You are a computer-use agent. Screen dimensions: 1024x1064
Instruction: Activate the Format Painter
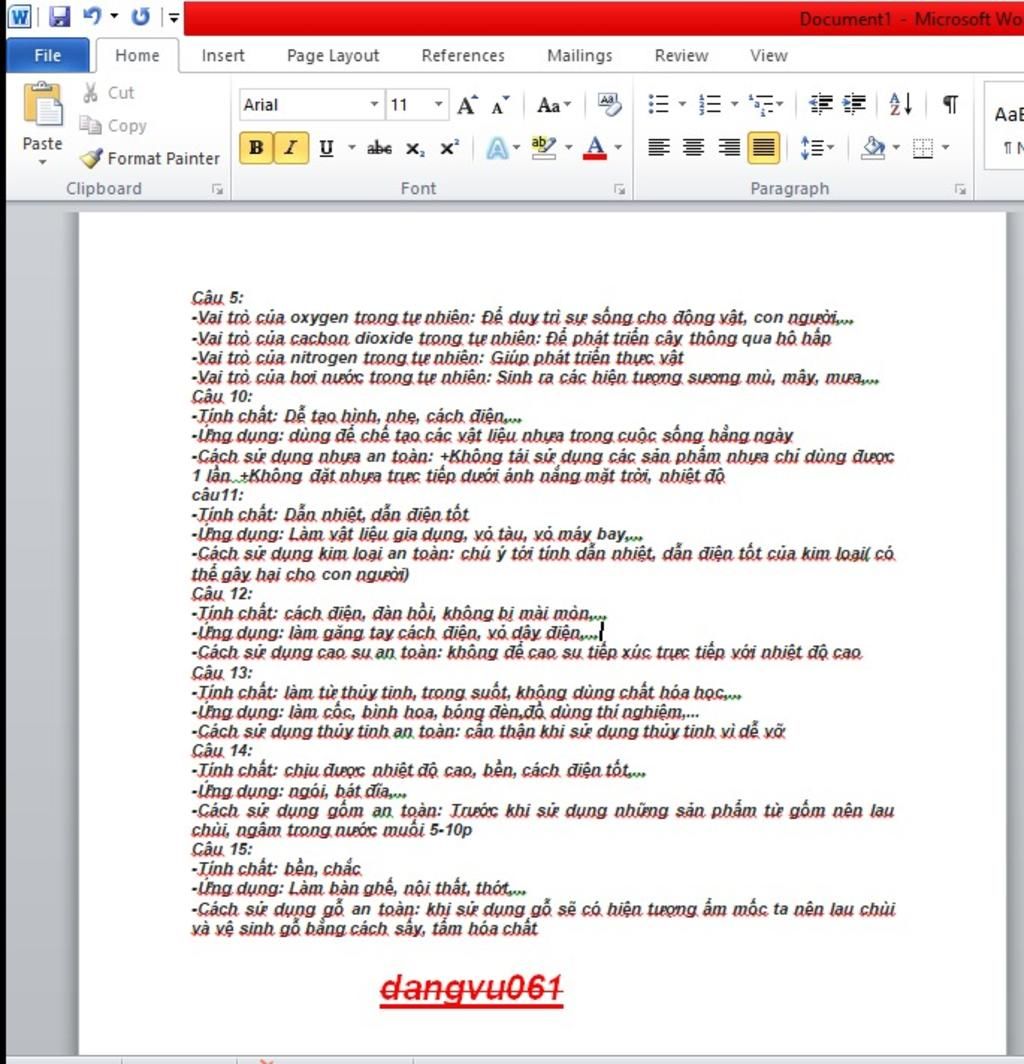point(149,158)
